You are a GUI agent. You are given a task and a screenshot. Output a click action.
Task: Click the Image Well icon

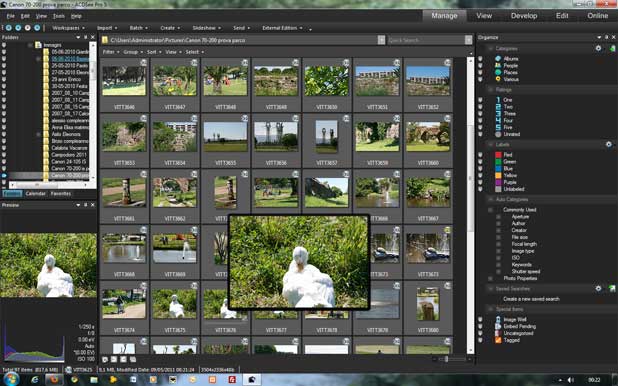click(498, 319)
